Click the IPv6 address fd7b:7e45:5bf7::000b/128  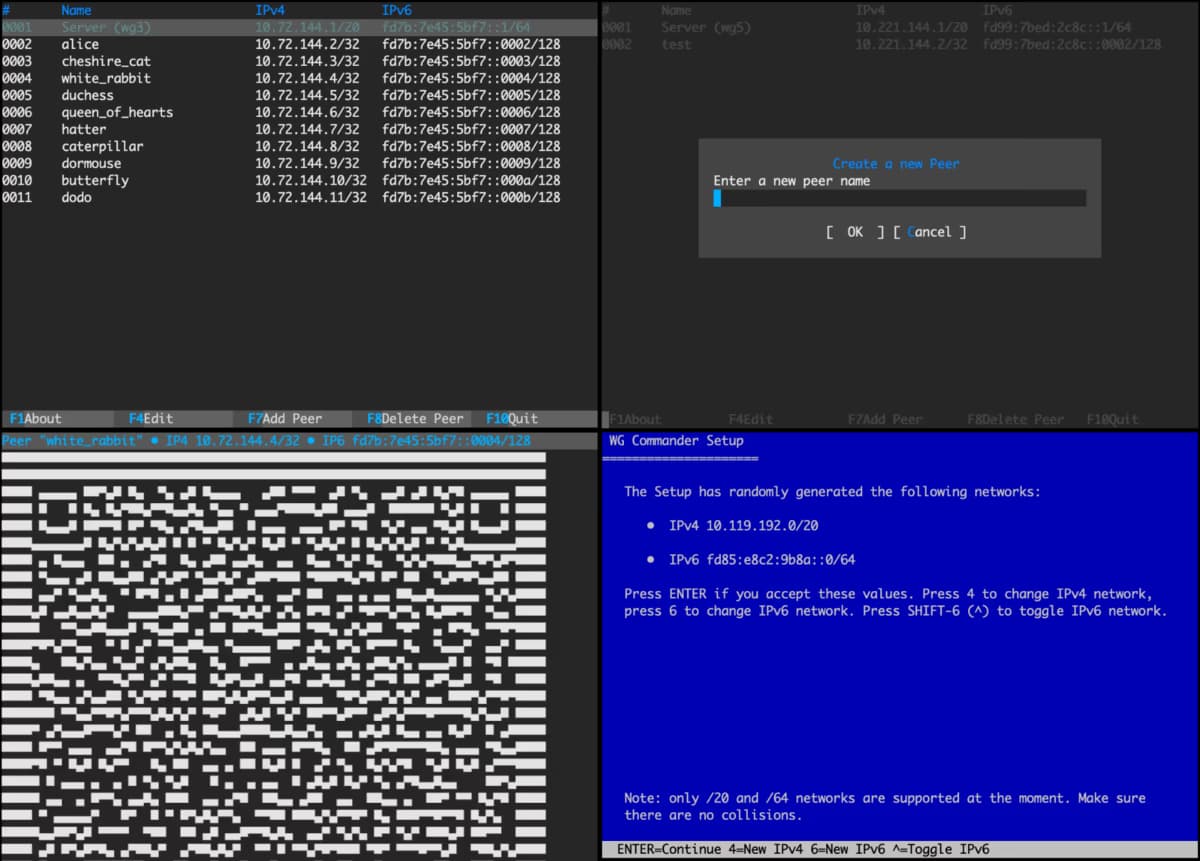[x=471, y=197]
